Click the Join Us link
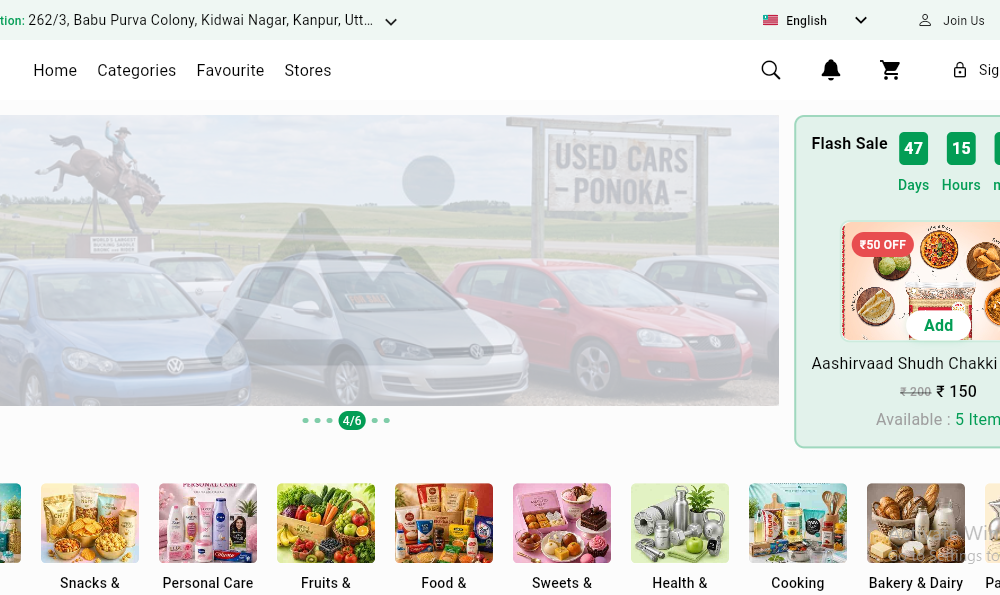The image size is (1000, 595). (x=964, y=20)
